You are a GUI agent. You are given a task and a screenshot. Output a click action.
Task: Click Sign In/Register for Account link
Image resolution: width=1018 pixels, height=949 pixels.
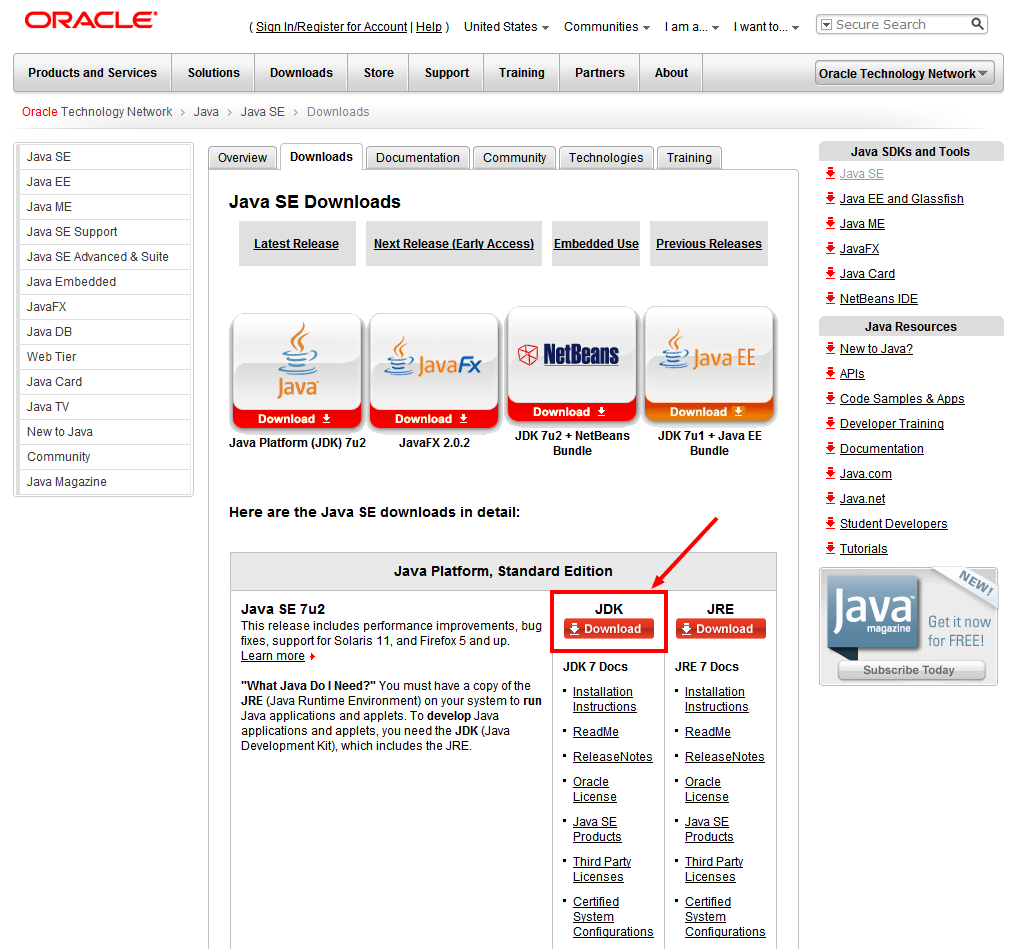[x=331, y=27]
